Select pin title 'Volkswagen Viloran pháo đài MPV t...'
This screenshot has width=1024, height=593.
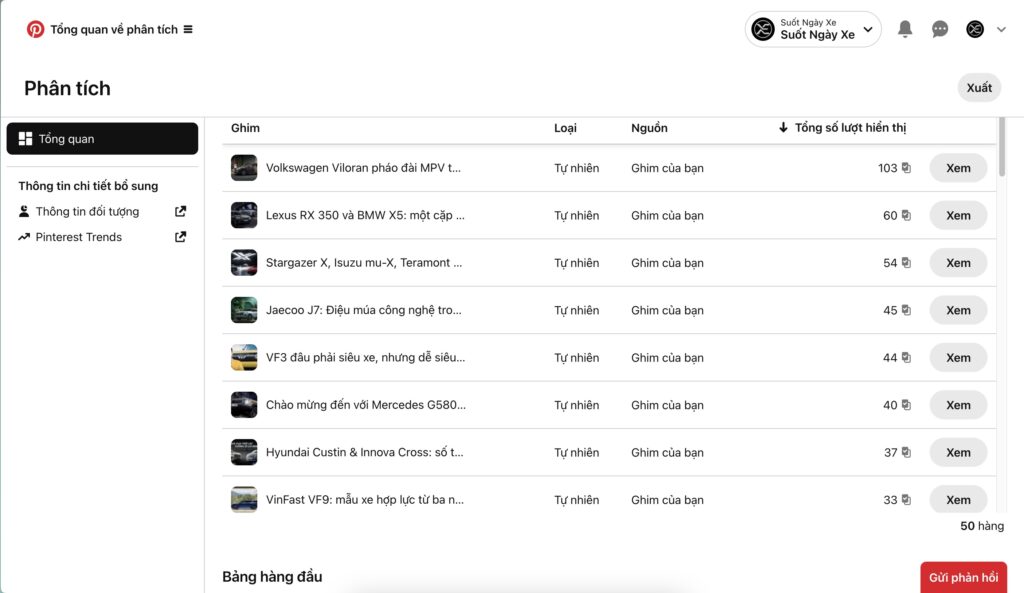[363, 168]
